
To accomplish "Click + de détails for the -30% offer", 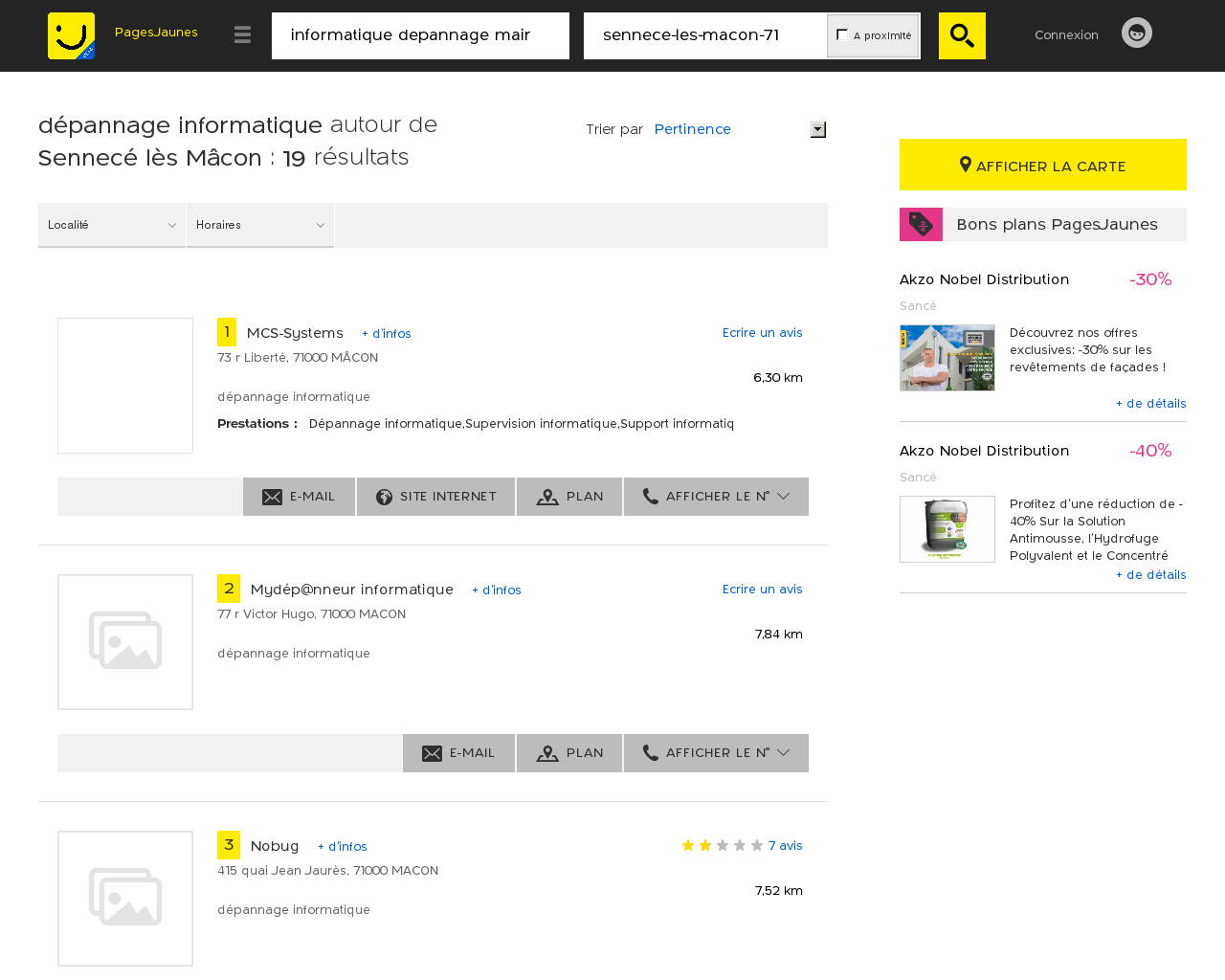I will (x=1151, y=404).
